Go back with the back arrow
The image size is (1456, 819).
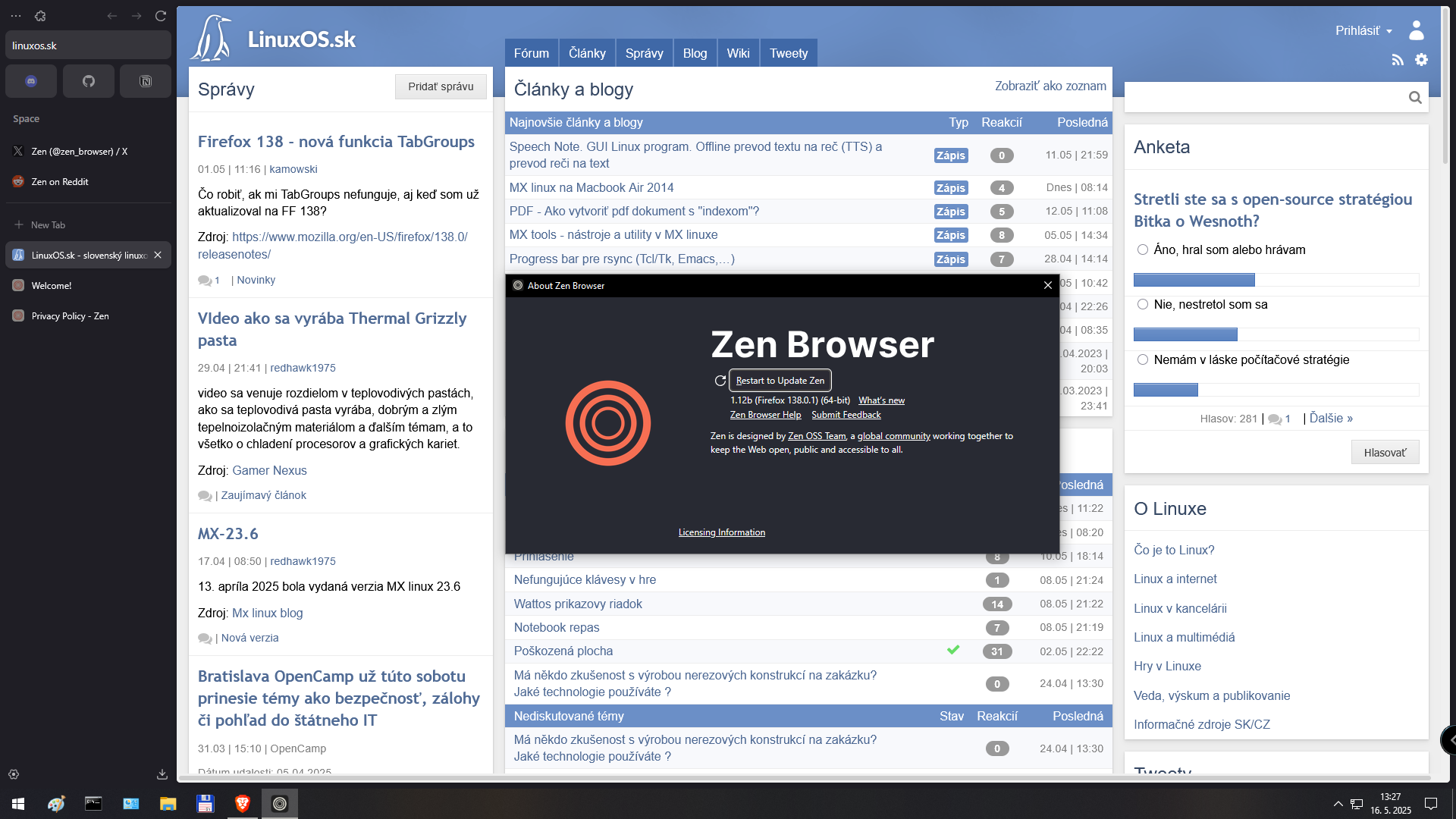pos(112,16)
